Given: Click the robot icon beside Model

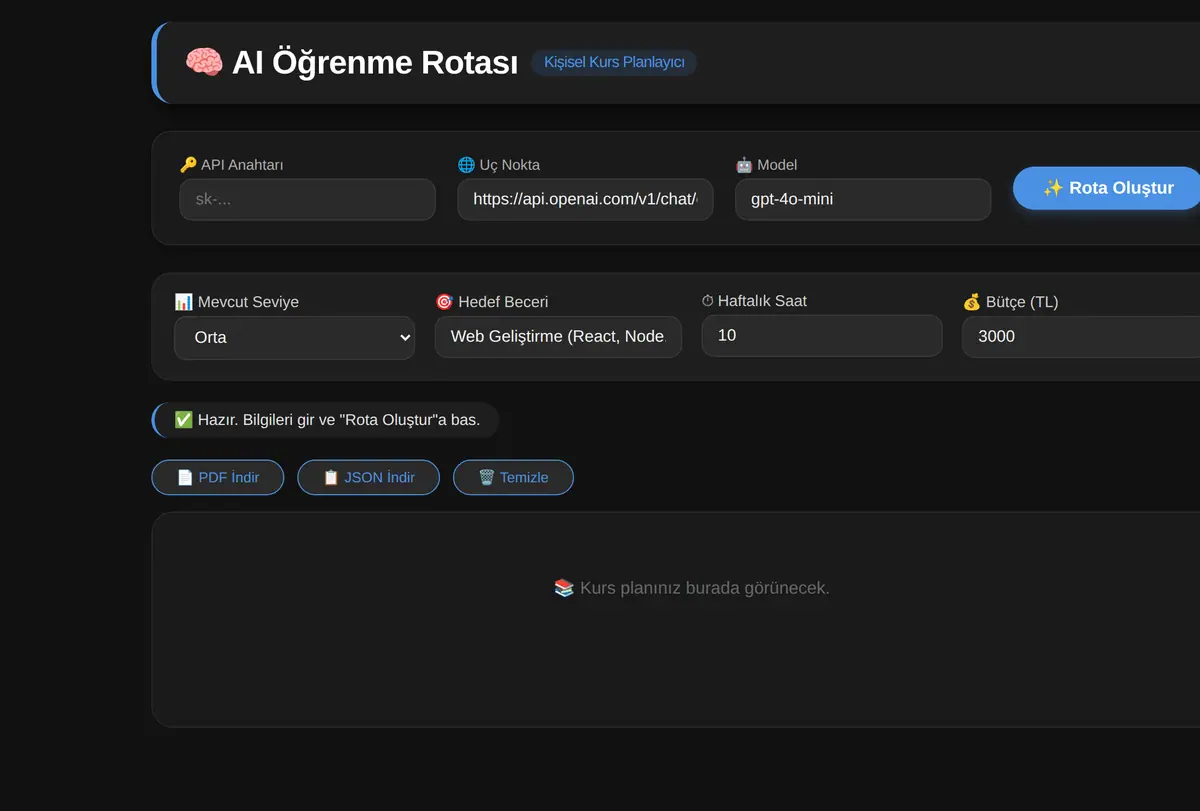Looking at the screenshot, I should (744, 165).
